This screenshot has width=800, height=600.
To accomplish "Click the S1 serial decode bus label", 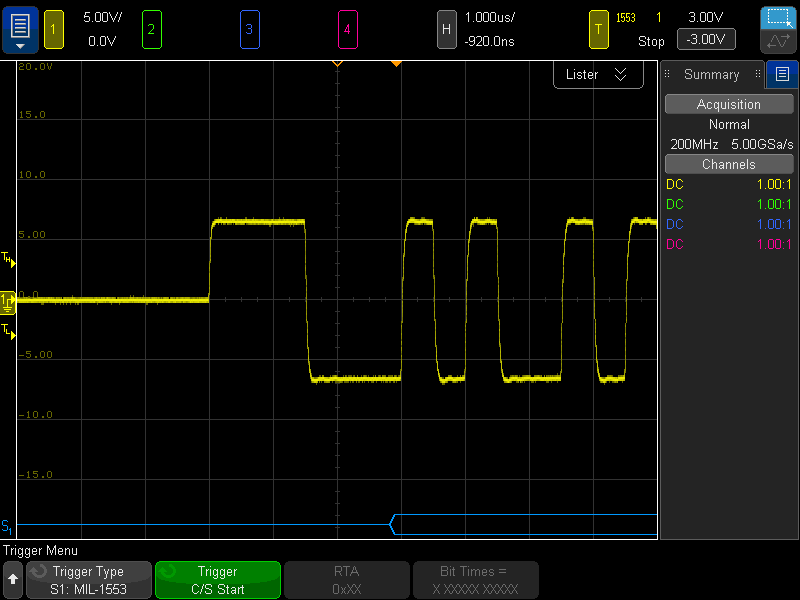I will coord(7,526).
